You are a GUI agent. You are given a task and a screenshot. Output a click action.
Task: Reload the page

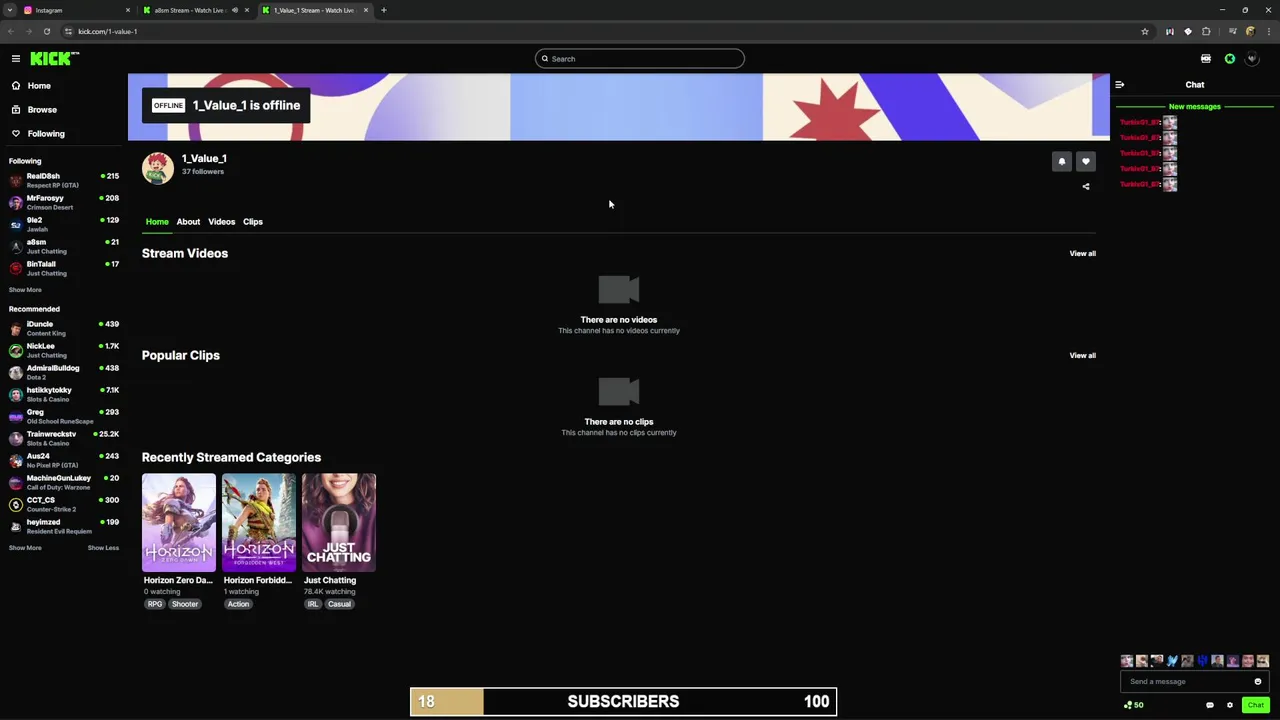click(46, 32)
